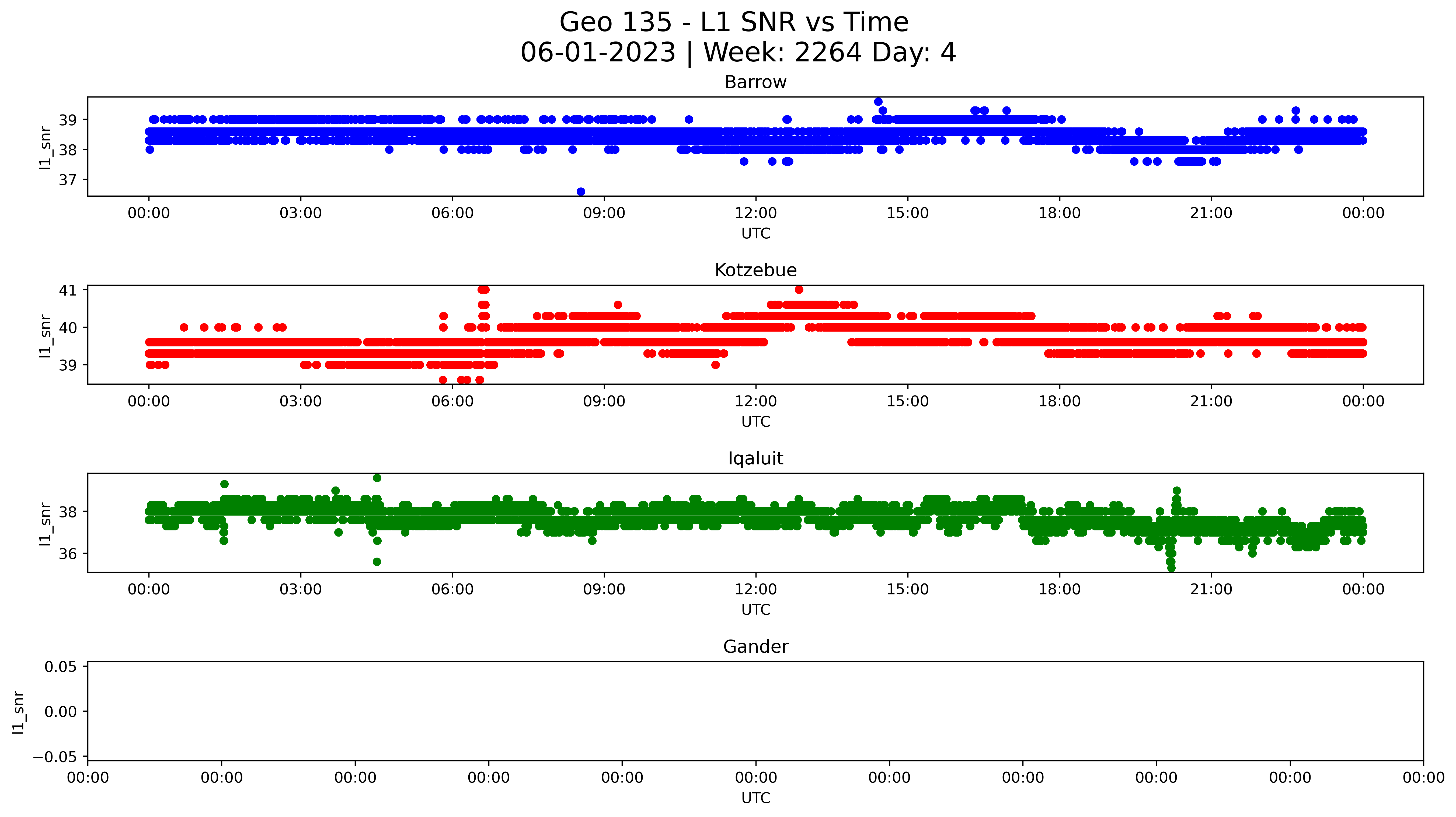Click the 18:00 tick on the Iqaluit axis
1456x817 pixels.
1059,590
